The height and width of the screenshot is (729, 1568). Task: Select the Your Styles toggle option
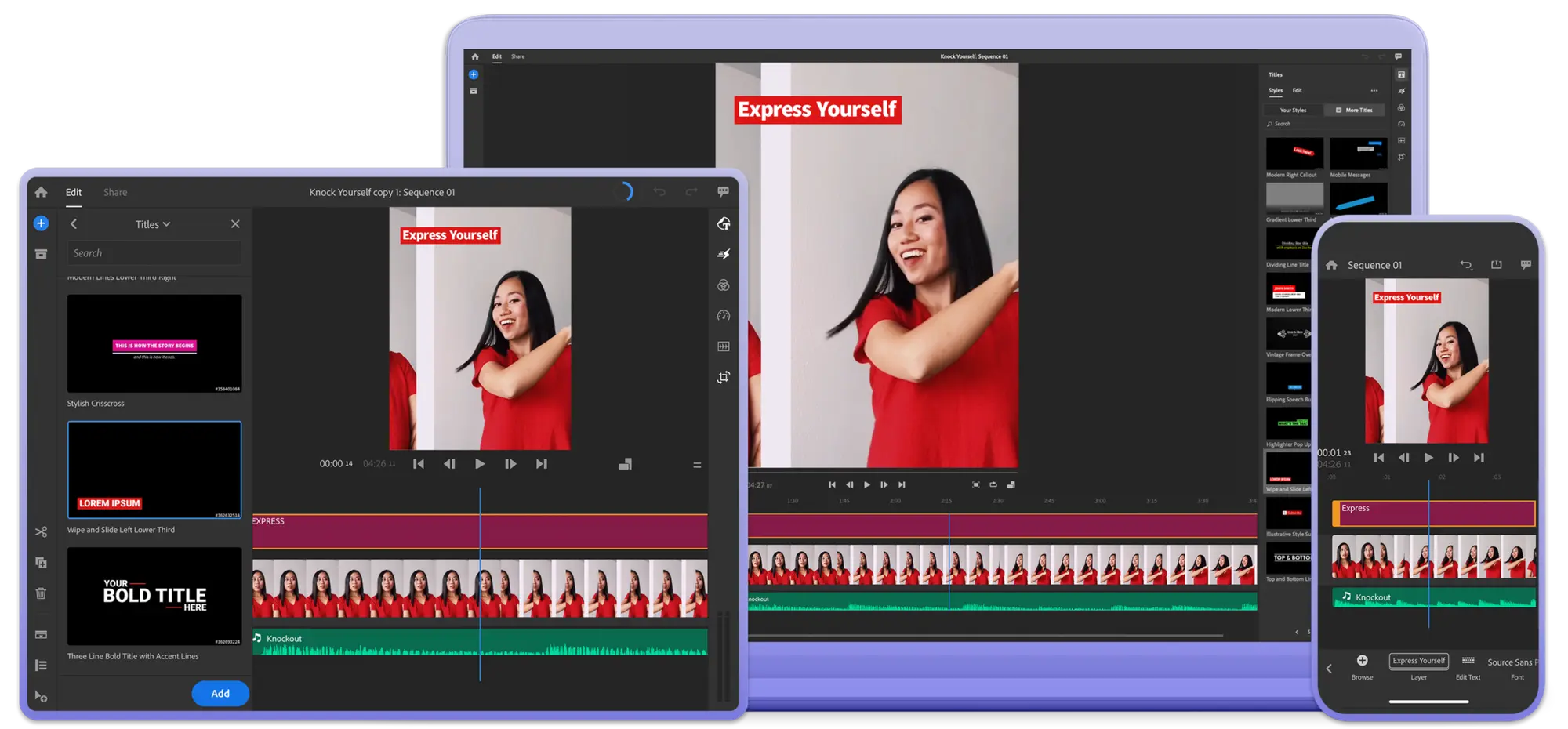(1292, 110)
